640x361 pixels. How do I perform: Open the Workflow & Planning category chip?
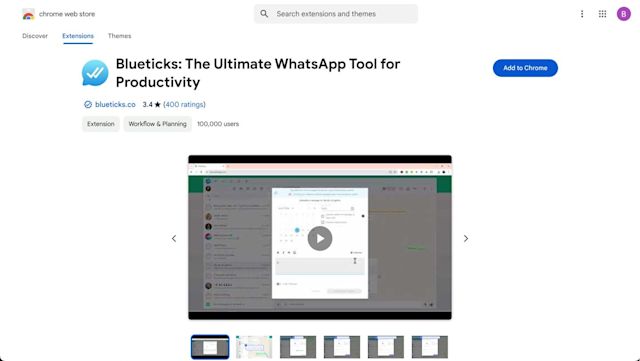tap(158, 124)
